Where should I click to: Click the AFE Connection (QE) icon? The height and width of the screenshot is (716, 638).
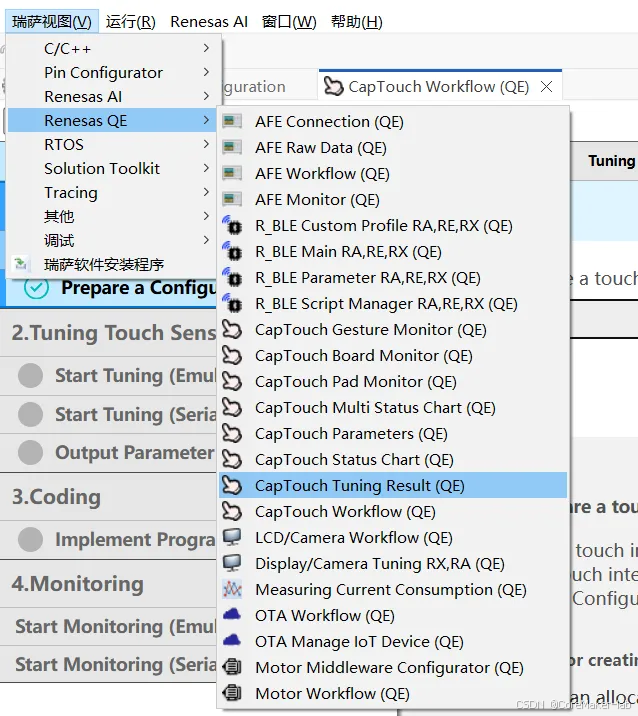pyautogui.click(x=232, y=121)
